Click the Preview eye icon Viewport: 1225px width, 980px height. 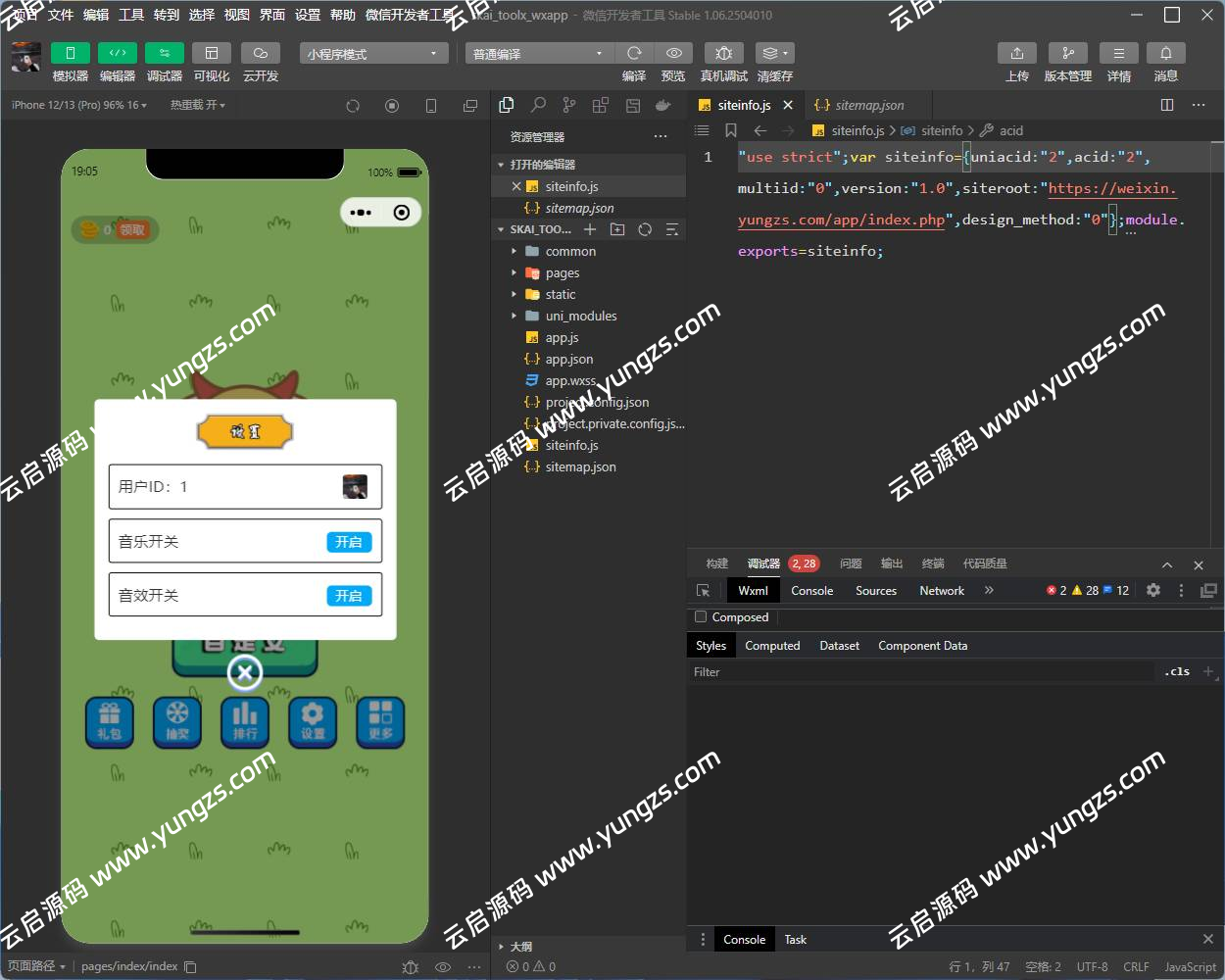coord(673,53)
